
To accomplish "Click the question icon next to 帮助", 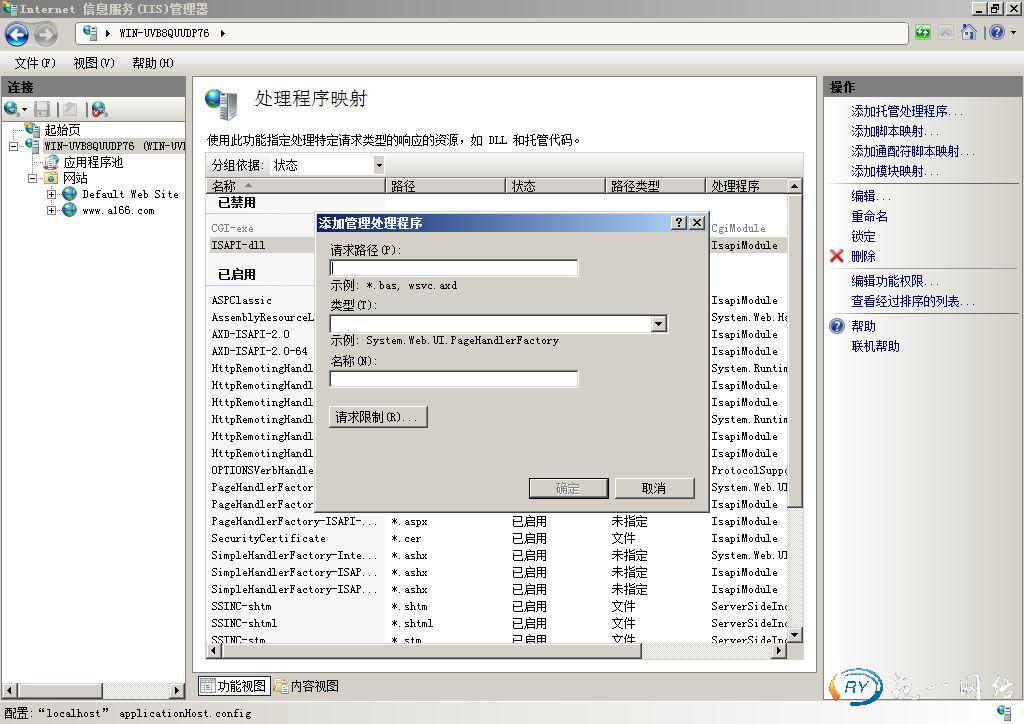I will coord(838,325).
